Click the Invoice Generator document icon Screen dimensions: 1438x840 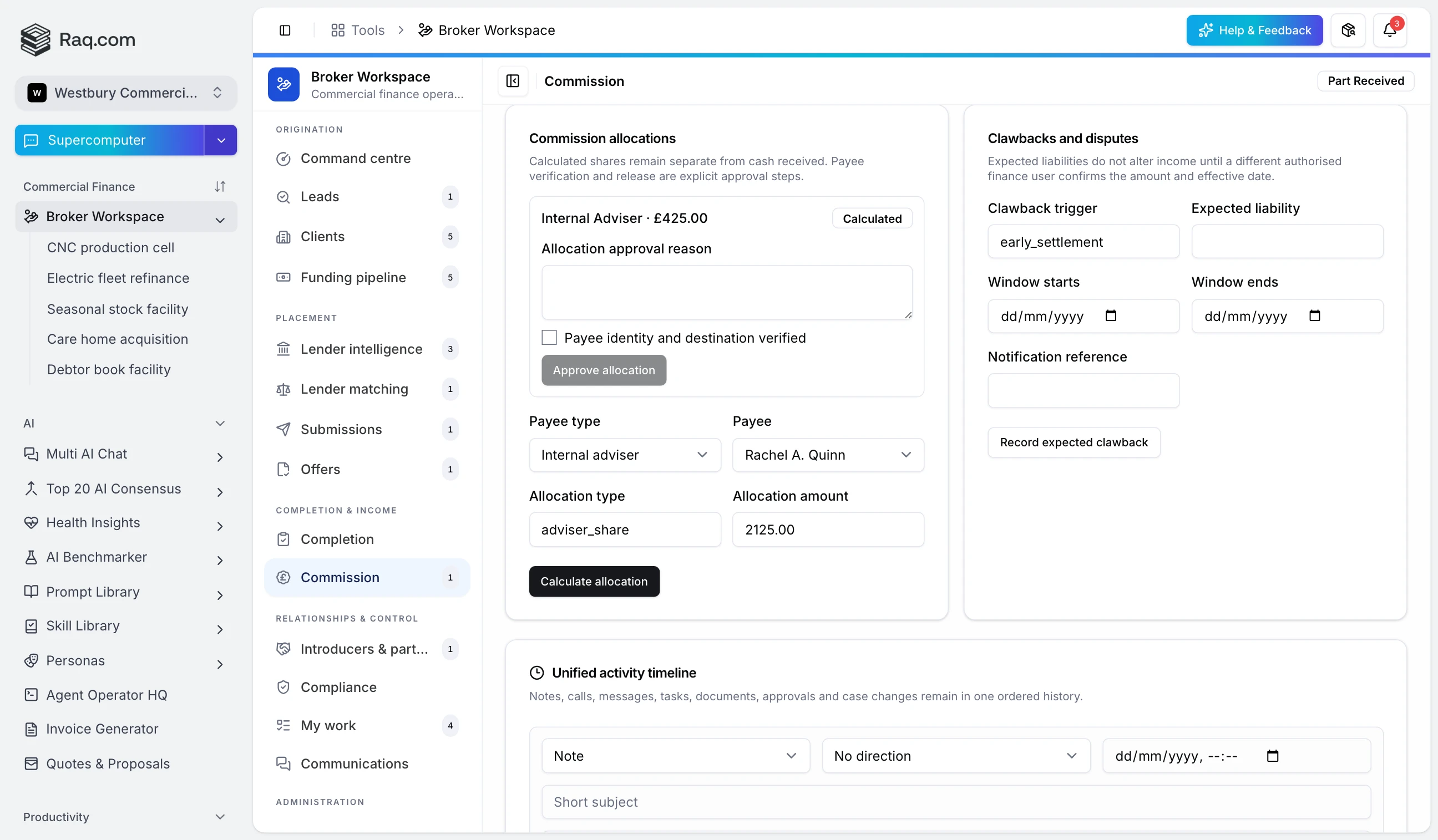32,729
